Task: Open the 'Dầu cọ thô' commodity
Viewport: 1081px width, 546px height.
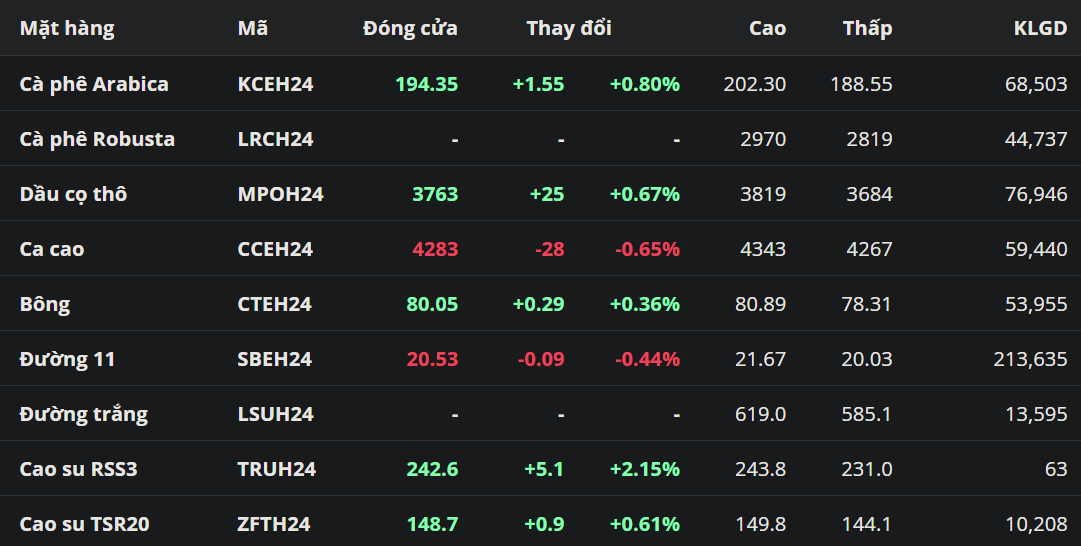Action: pos(73,194)
